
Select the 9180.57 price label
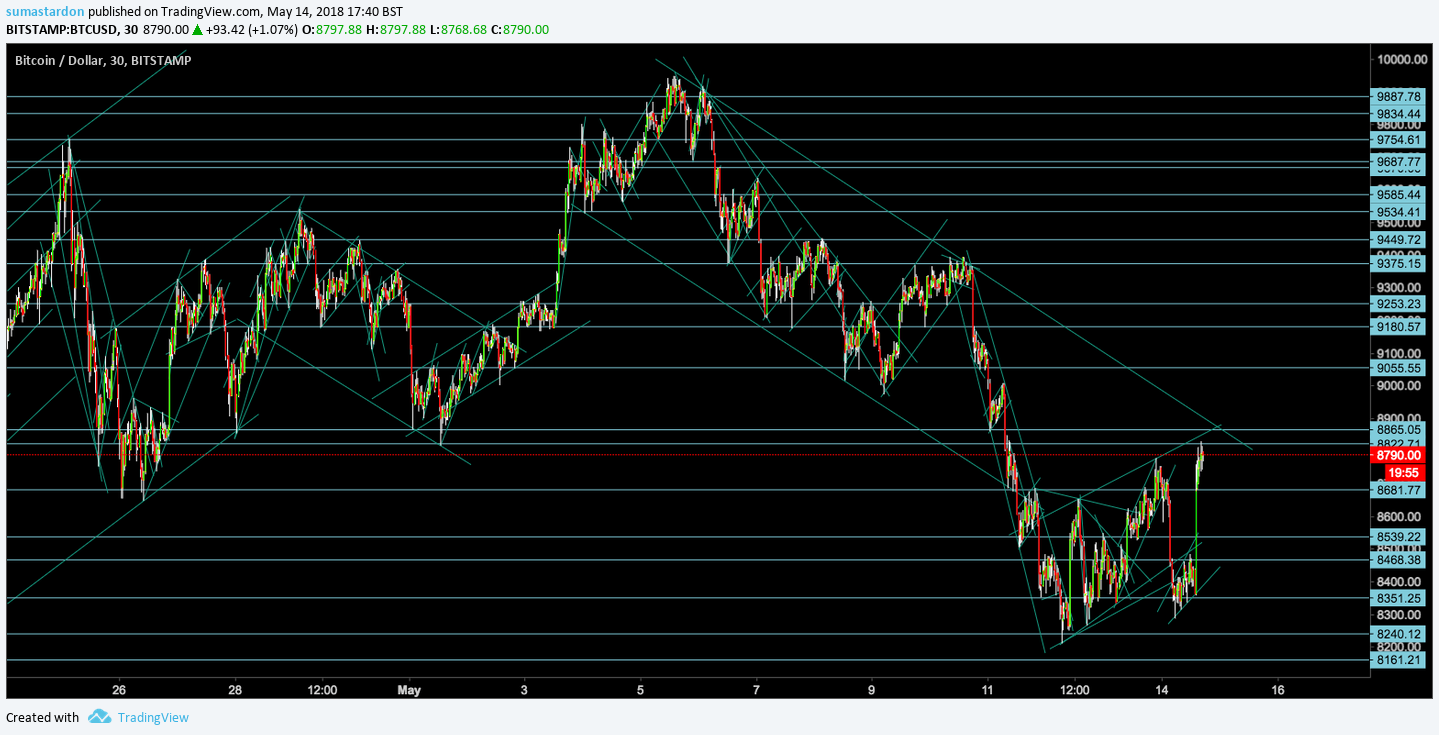pyautogui.click(x=1398, y=327)
